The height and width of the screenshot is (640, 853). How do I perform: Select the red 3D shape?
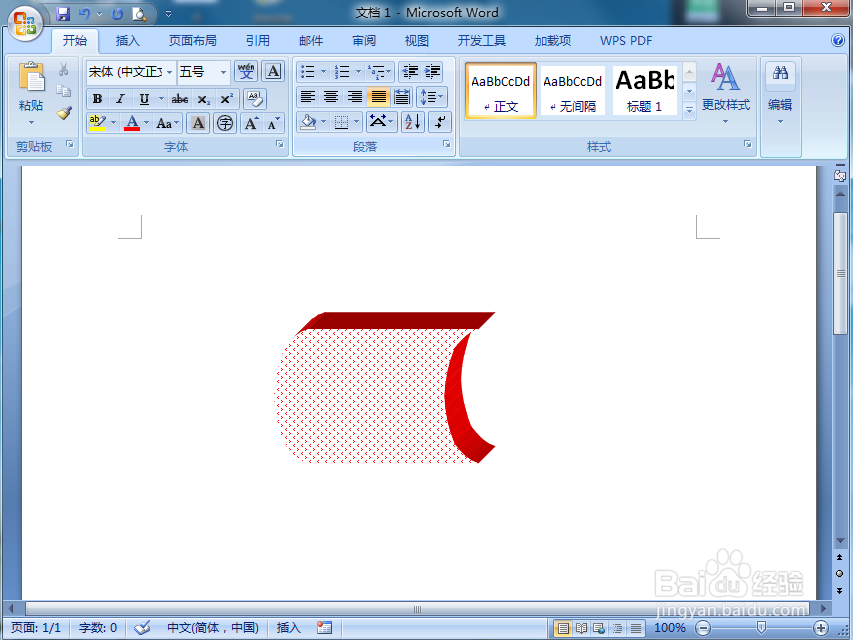pos(385,387)
